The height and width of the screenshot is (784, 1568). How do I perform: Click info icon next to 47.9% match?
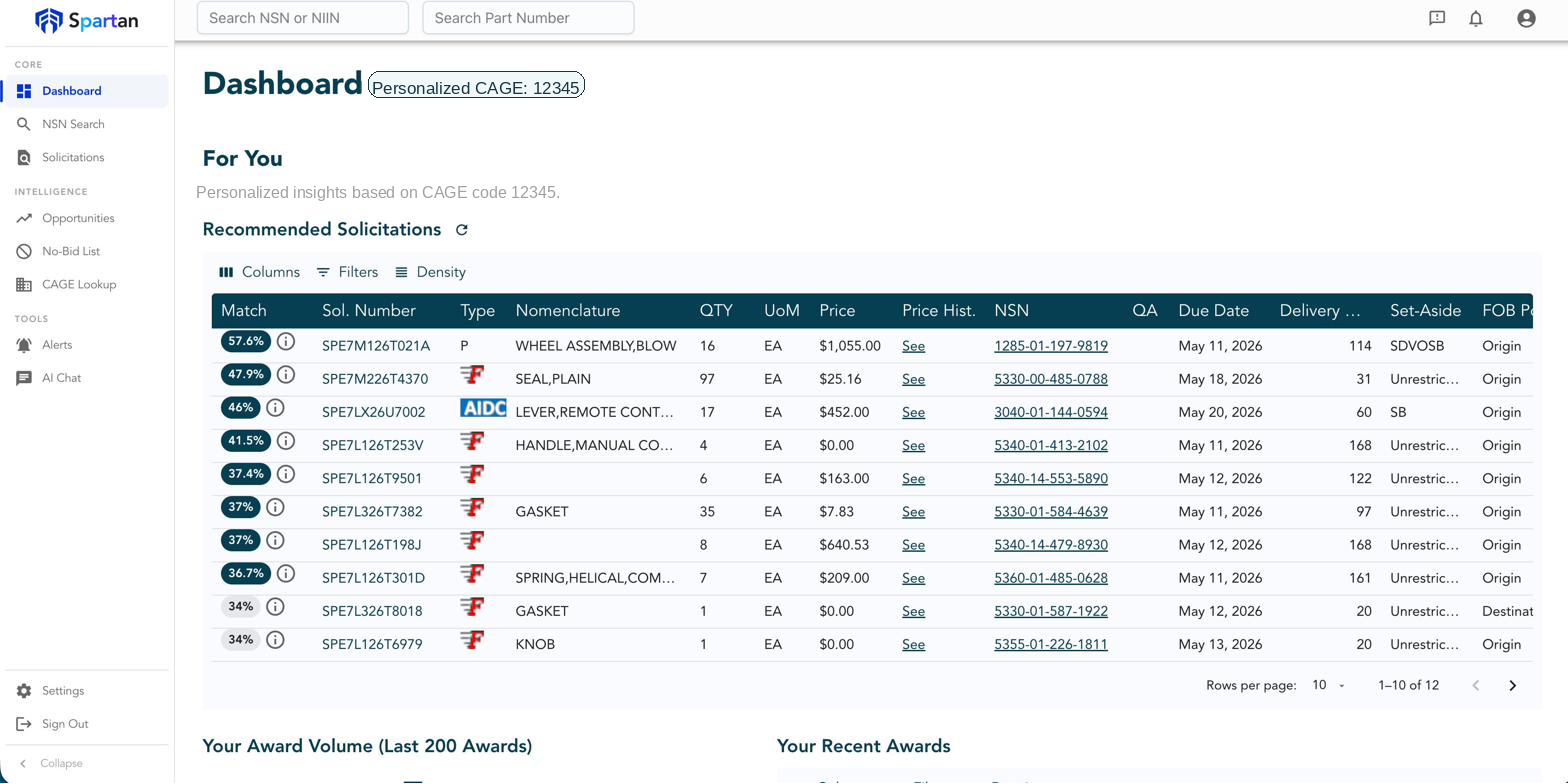click(x=286, y=375)
